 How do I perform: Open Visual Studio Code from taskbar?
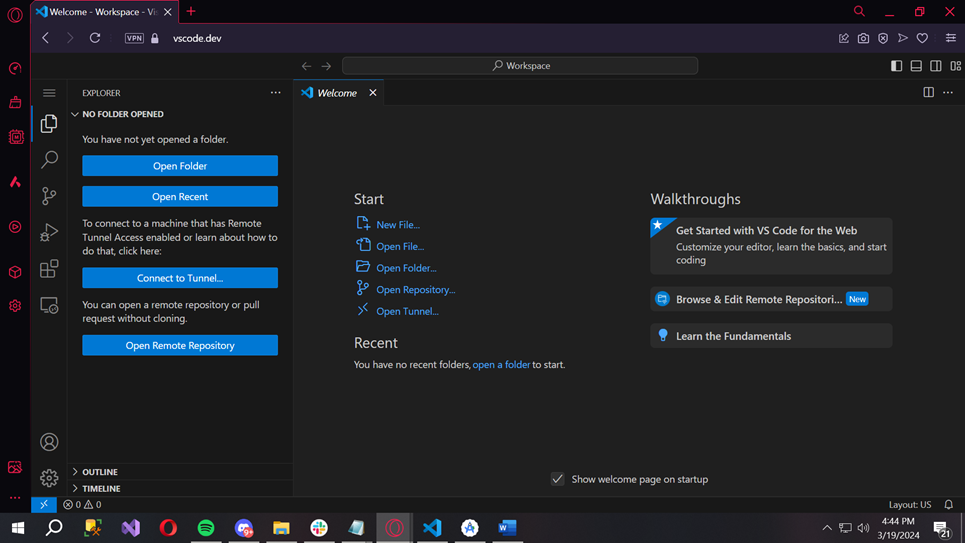click(432, 528)
